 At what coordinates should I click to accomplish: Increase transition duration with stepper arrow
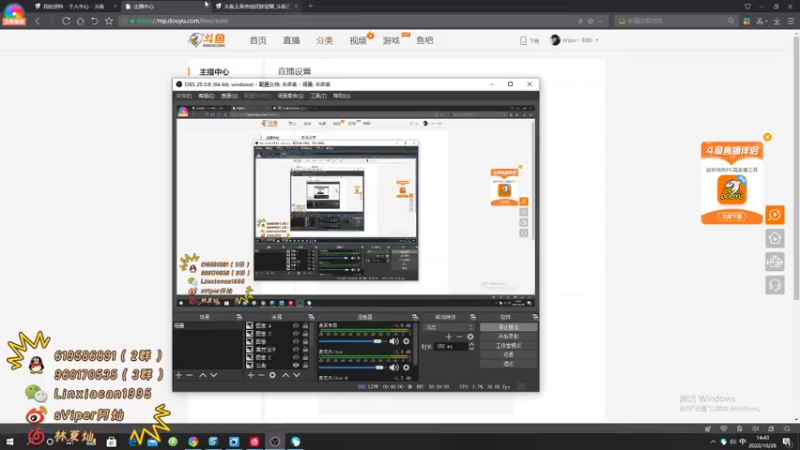[x=471, y=344]
